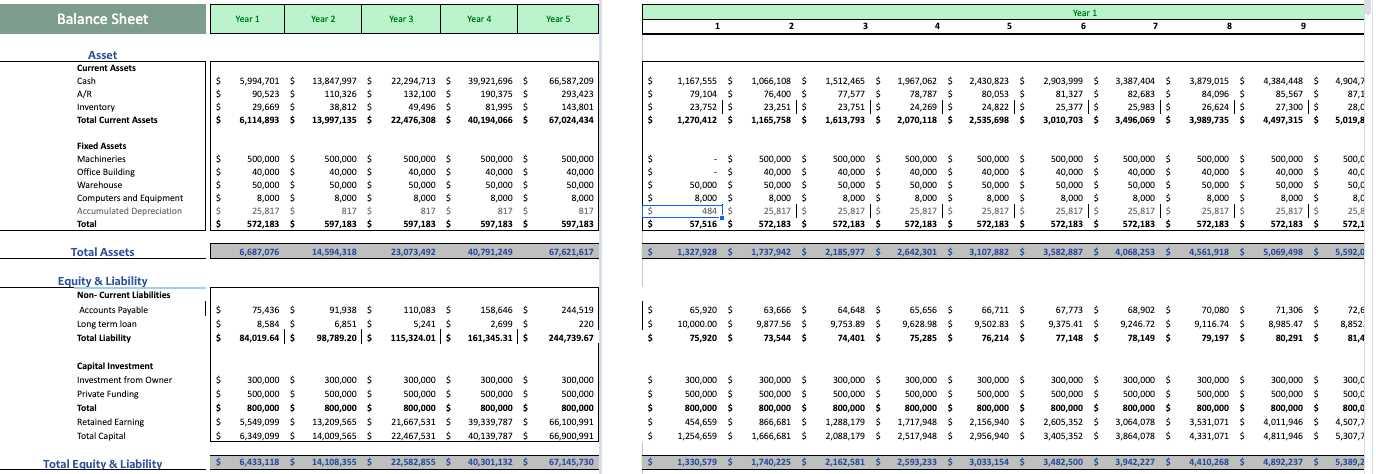Select Cash value 5,994,701
Viewport: 1376px width, 474px height.
pyautogui.click(x=261, y=81)
